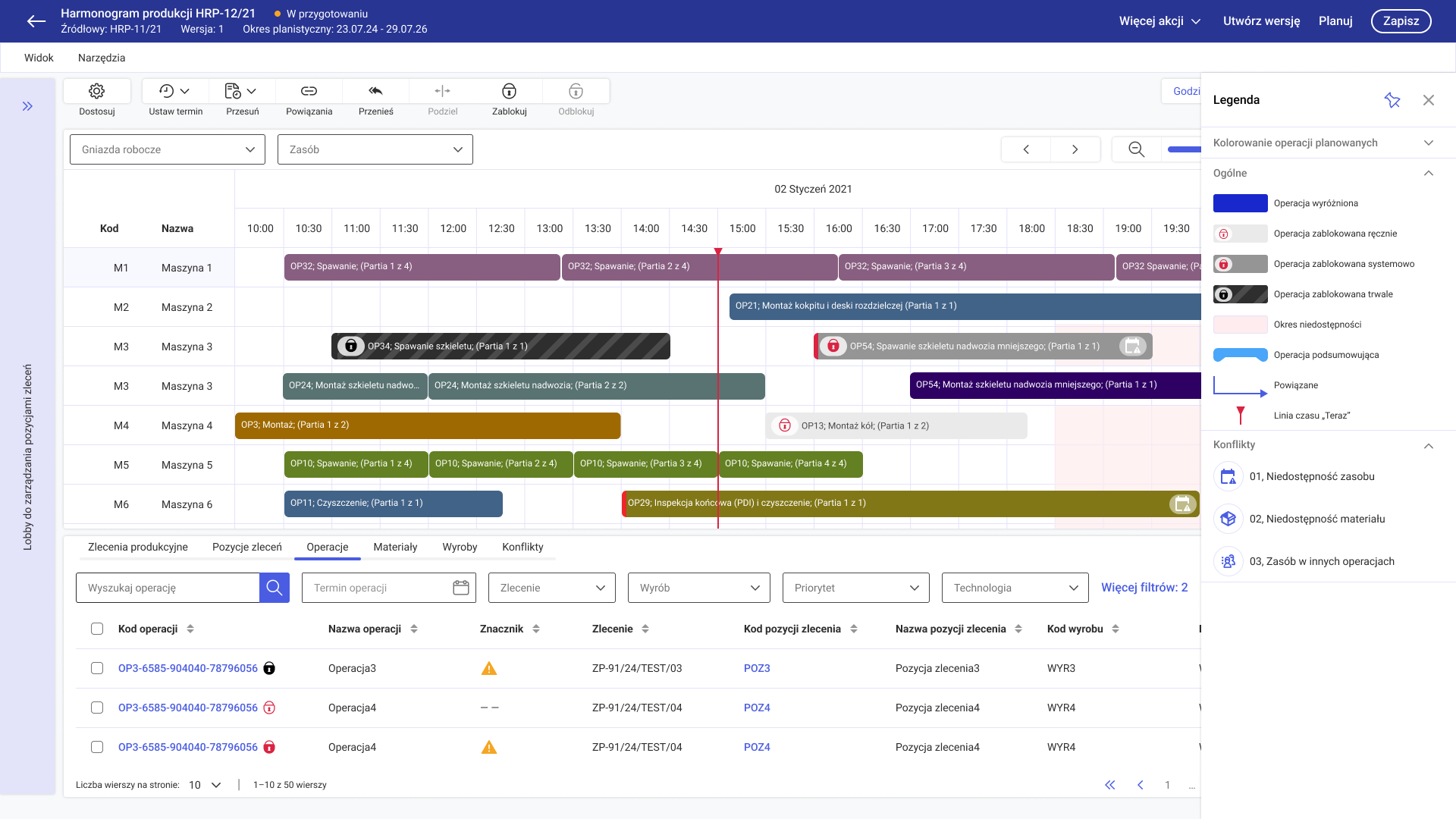The image size is (1456, 819).
Task: Go back with the header arrow
Action: (x=36, y=21)
